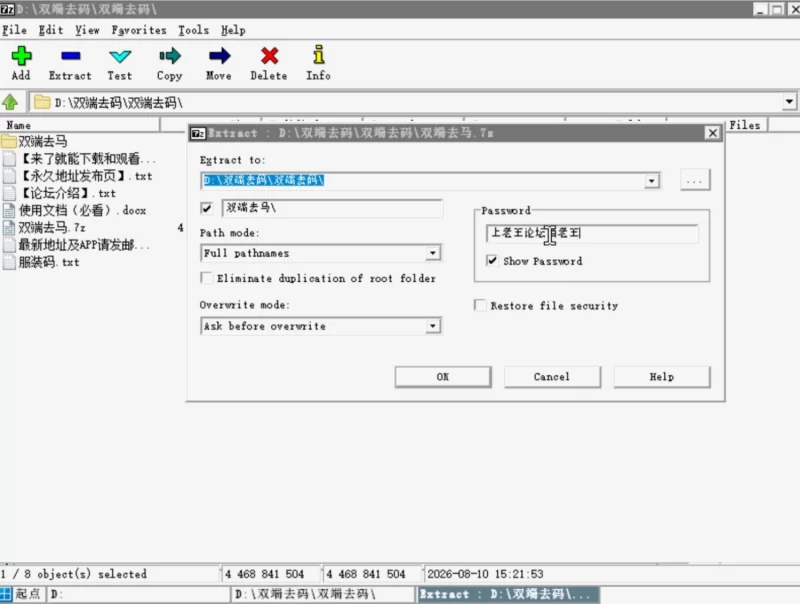800x604 pixels.
Task: Click the D: taskbar button
Action: click(138, 594)
